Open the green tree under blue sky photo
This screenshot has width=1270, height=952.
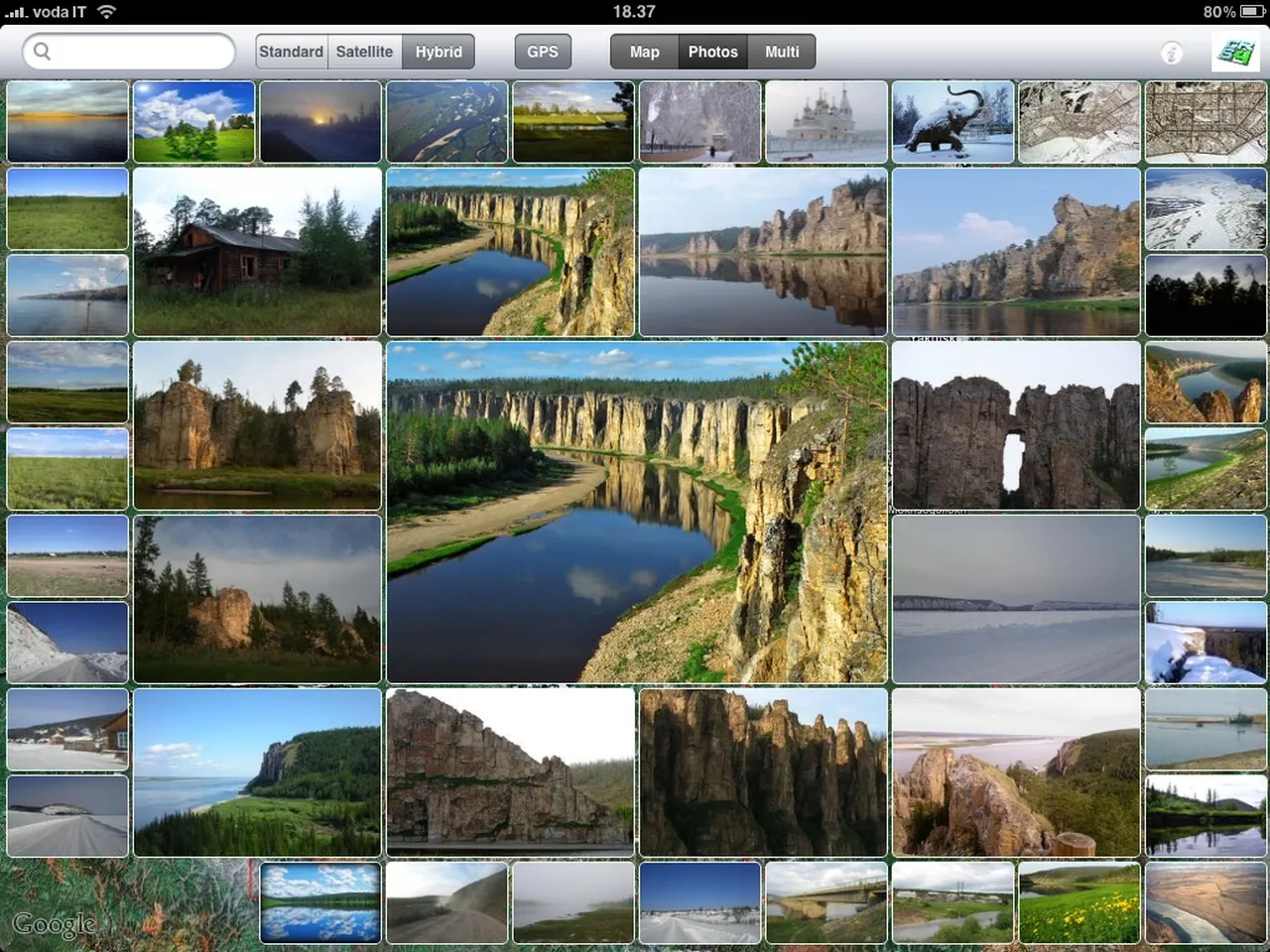194,122
